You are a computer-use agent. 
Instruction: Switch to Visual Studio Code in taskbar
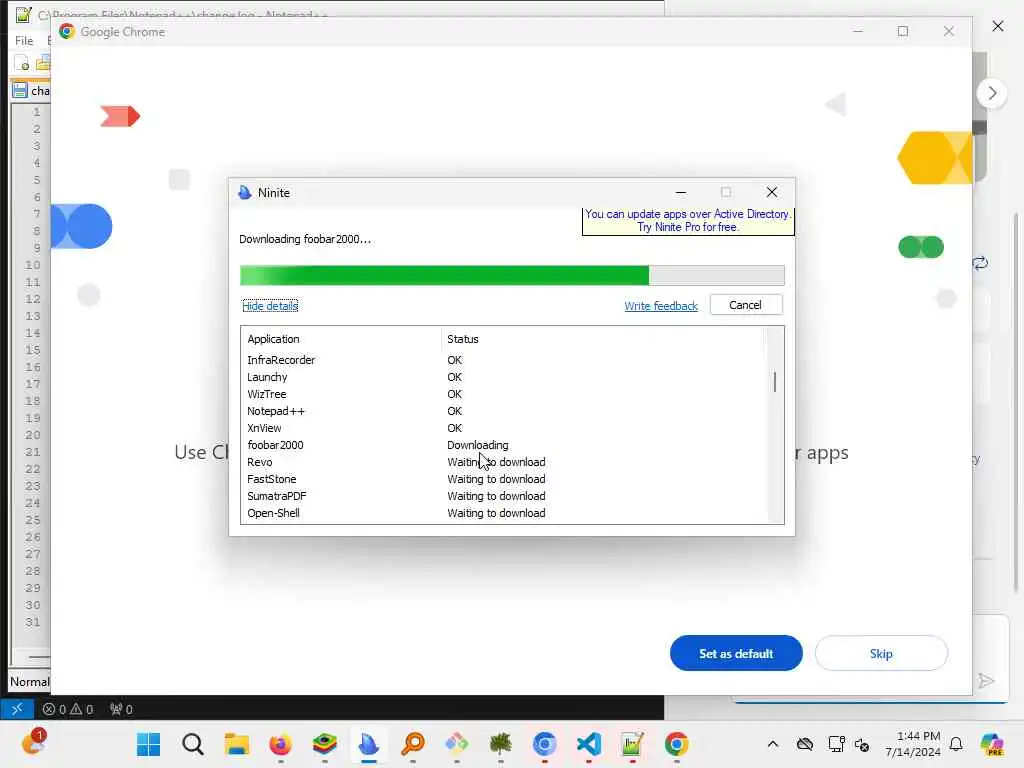tap(588, 744)
